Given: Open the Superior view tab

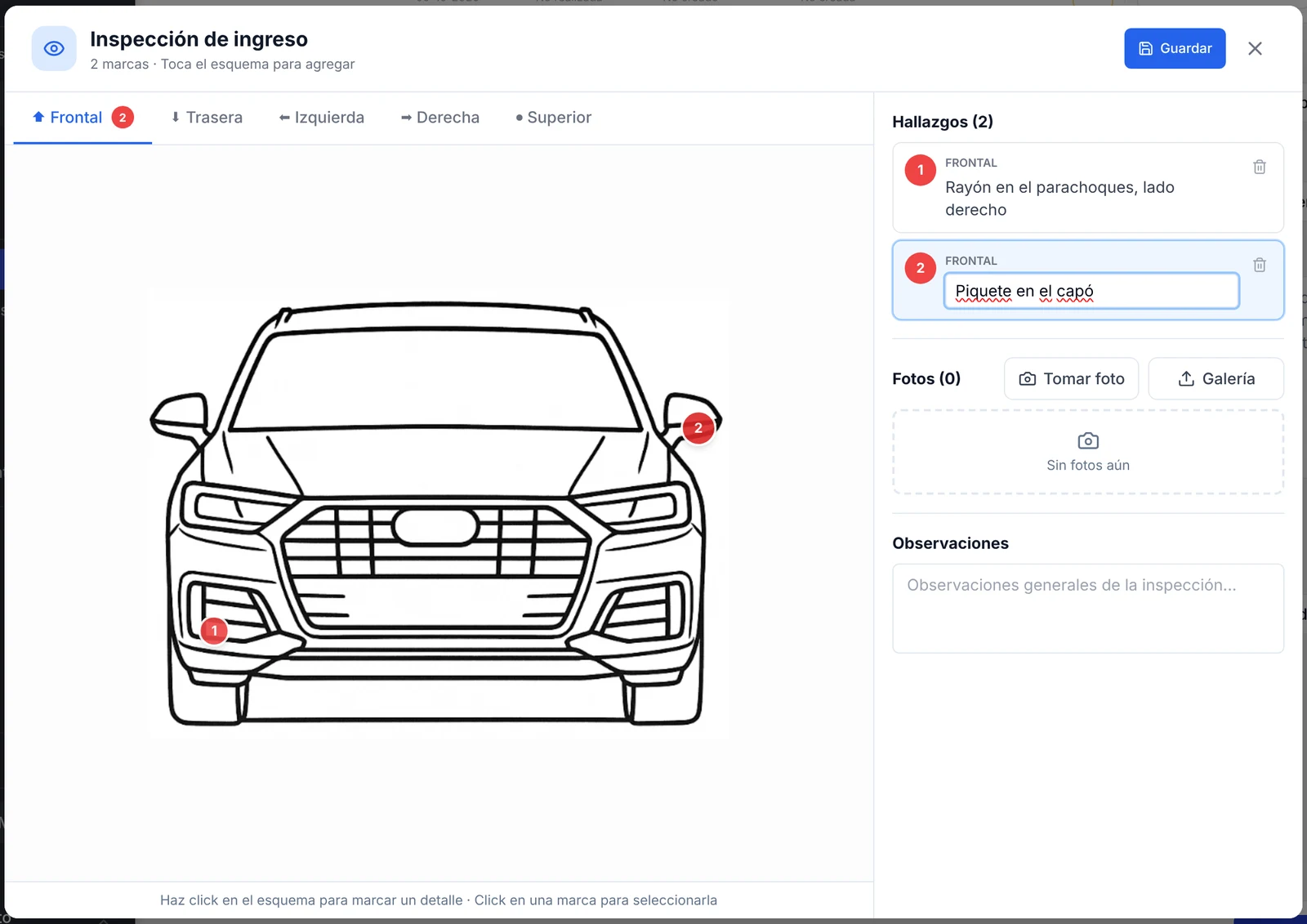Looking at the screenshot, I should 554,118.
